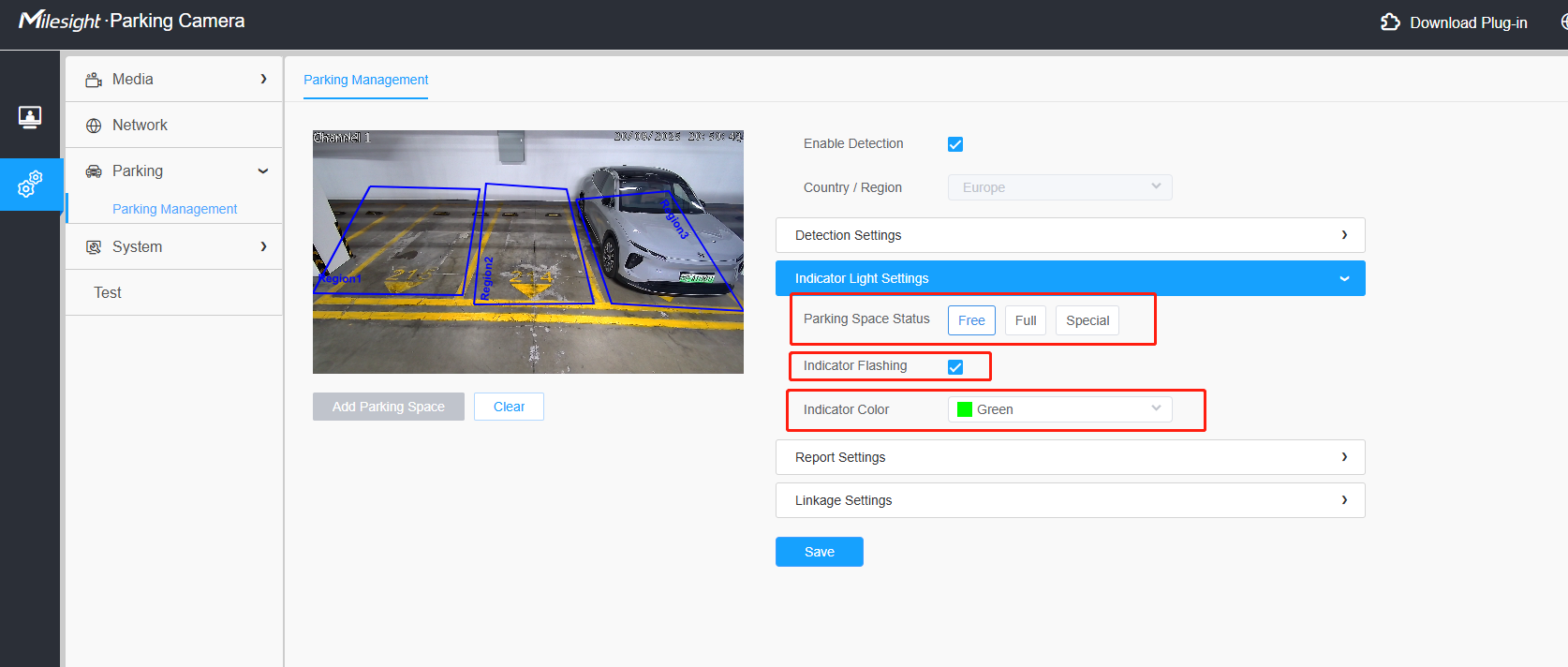Select Full parking space status

tap(1026, 320)
